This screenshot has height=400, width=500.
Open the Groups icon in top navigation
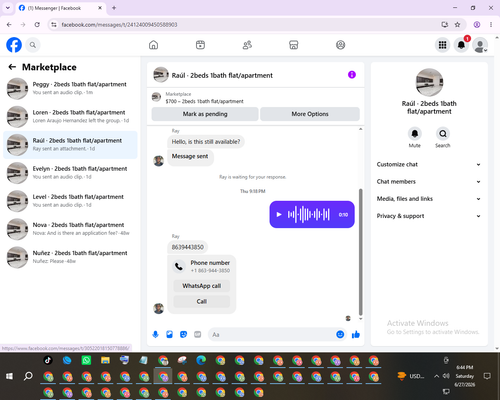coord(340,45)
